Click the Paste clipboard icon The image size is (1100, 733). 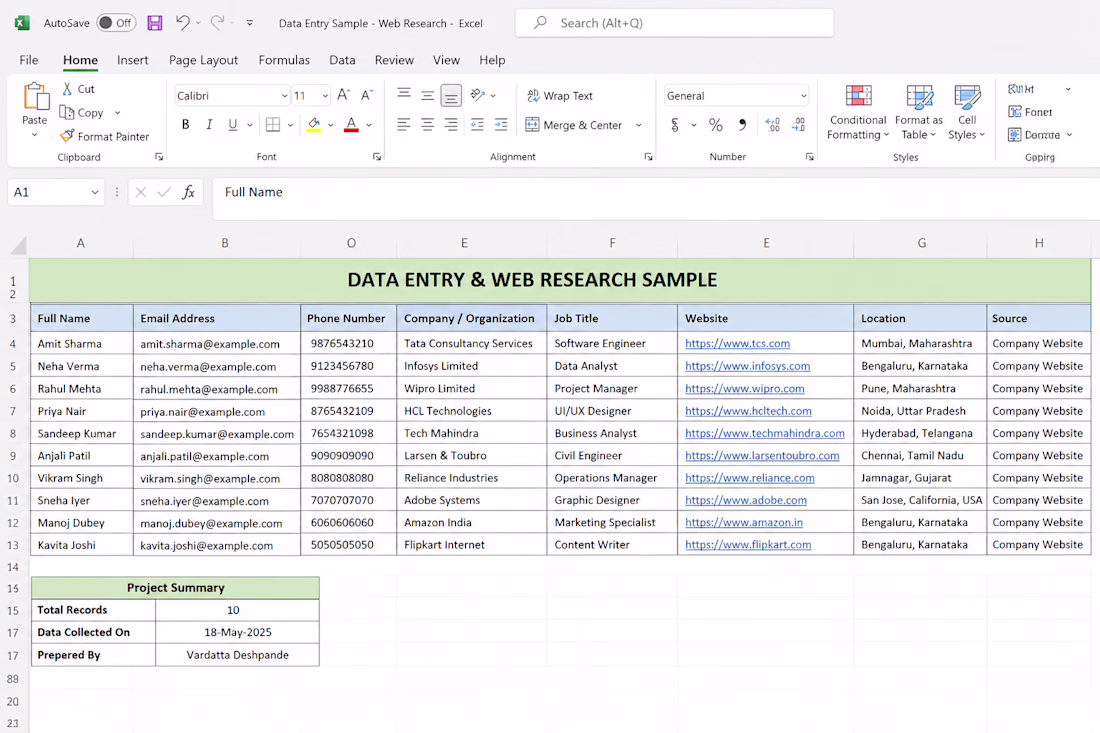(35, 97)
